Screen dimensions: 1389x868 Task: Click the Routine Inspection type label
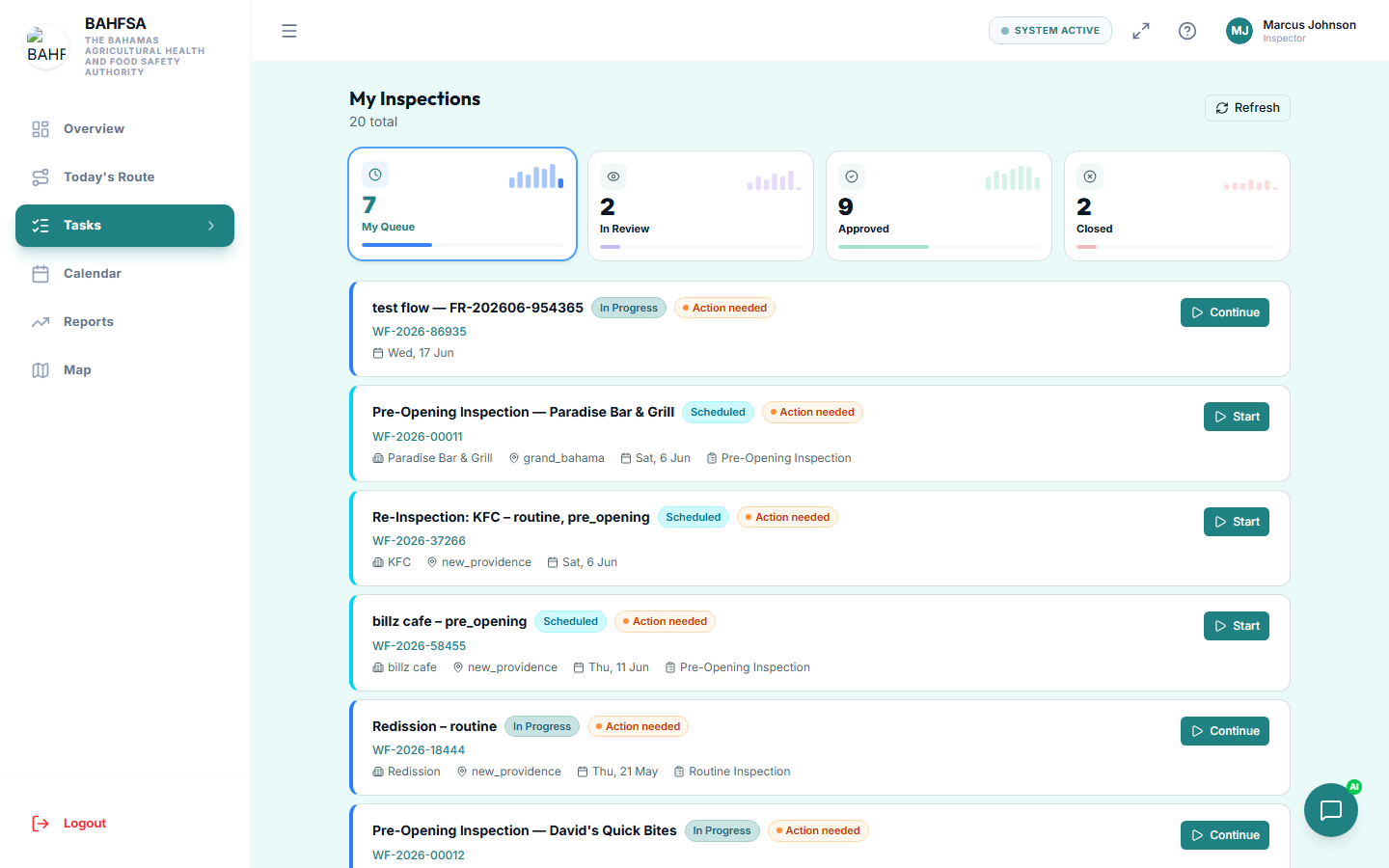pyautogui.click(x=739, y=772)
